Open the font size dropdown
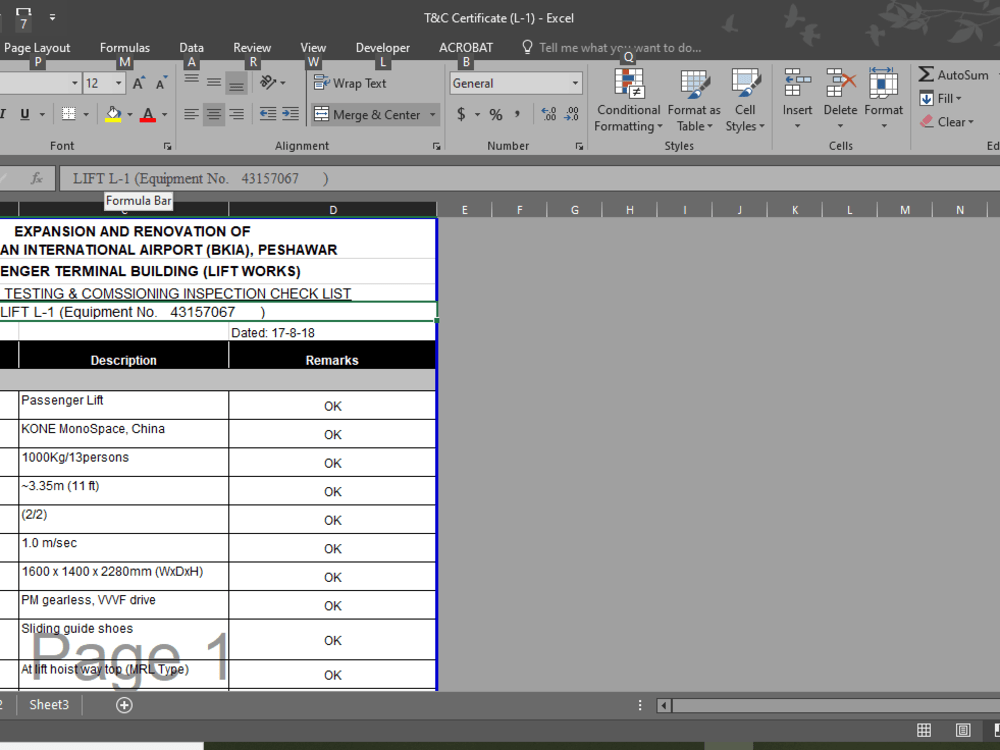 [x=119, y=84]
